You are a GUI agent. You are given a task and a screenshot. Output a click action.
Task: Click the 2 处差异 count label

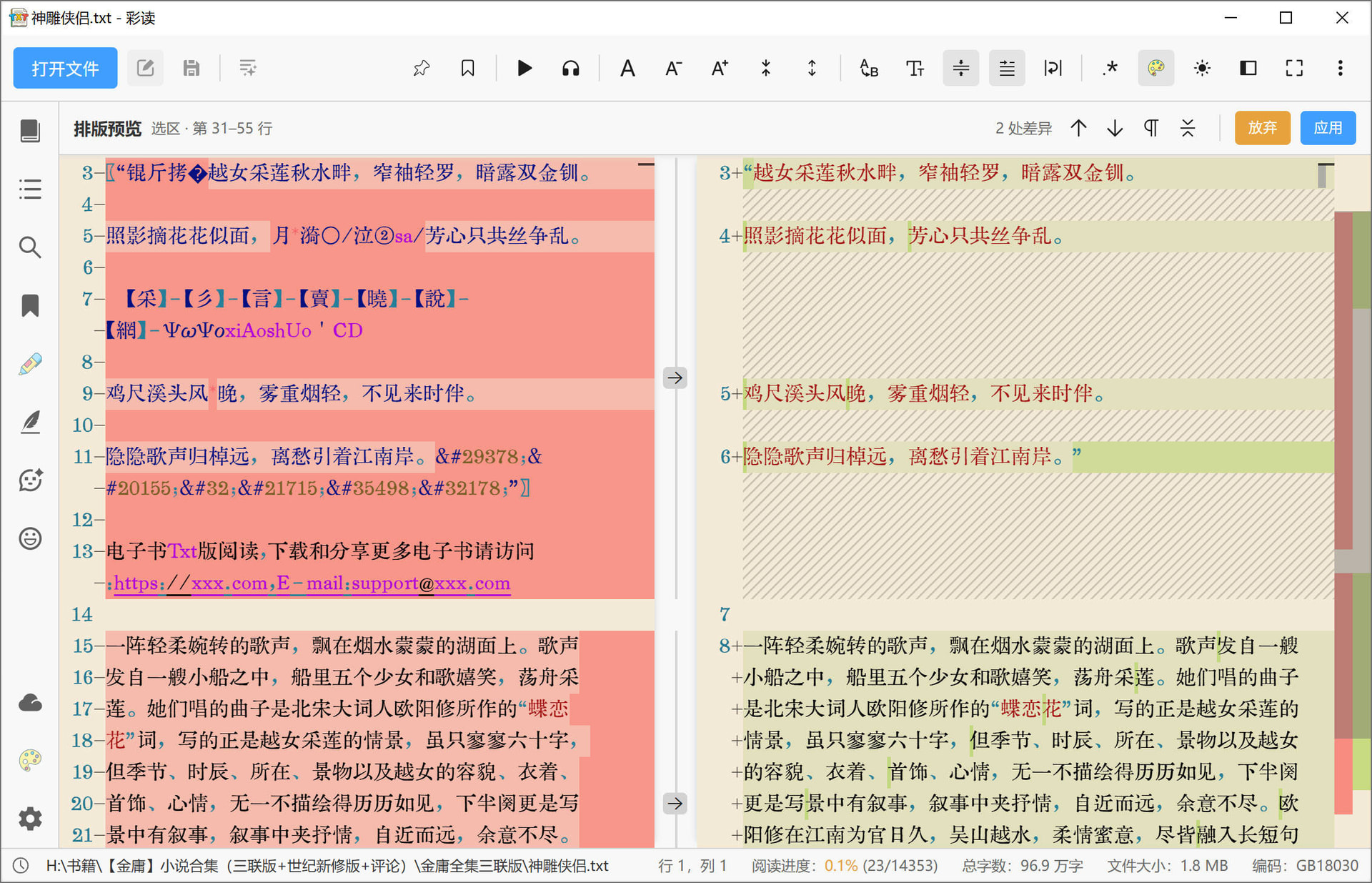pyautogui.click(x=1023, y=129)
